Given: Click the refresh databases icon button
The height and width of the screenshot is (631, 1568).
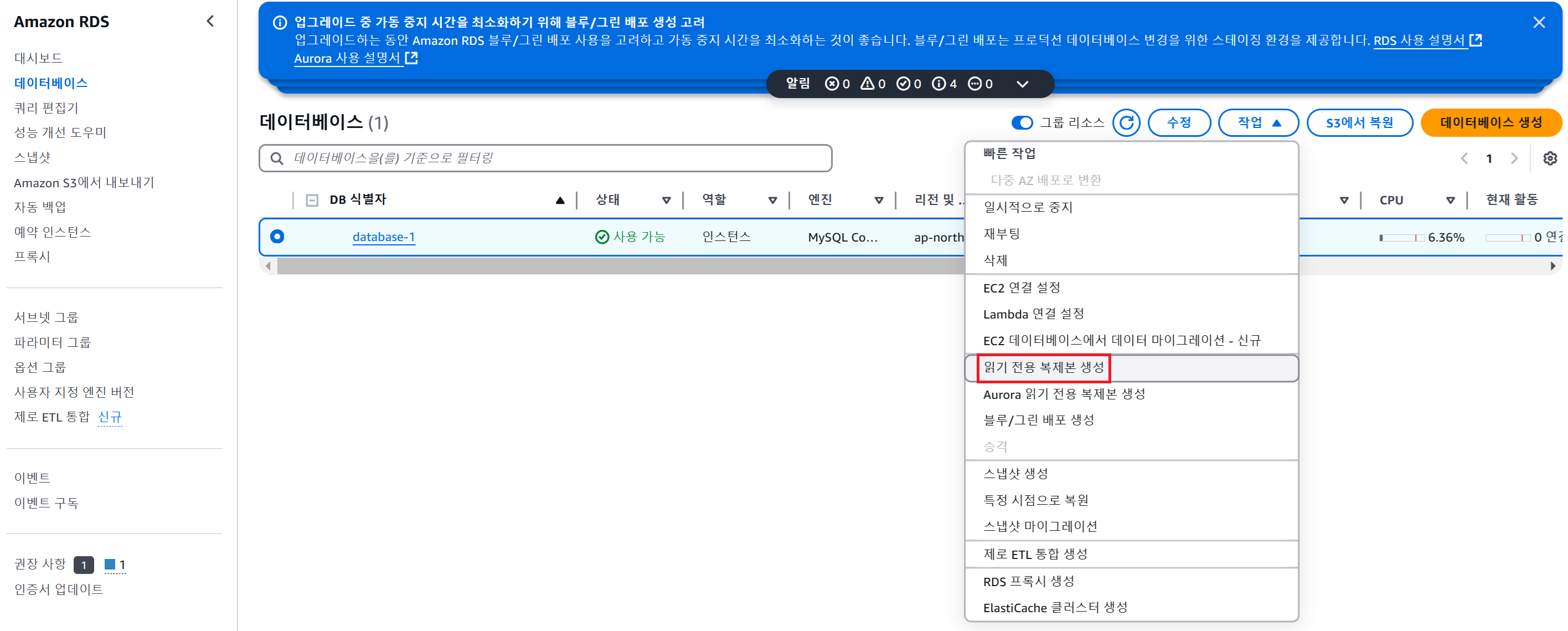Looking at the screenshot, I should coord(1126,122).
